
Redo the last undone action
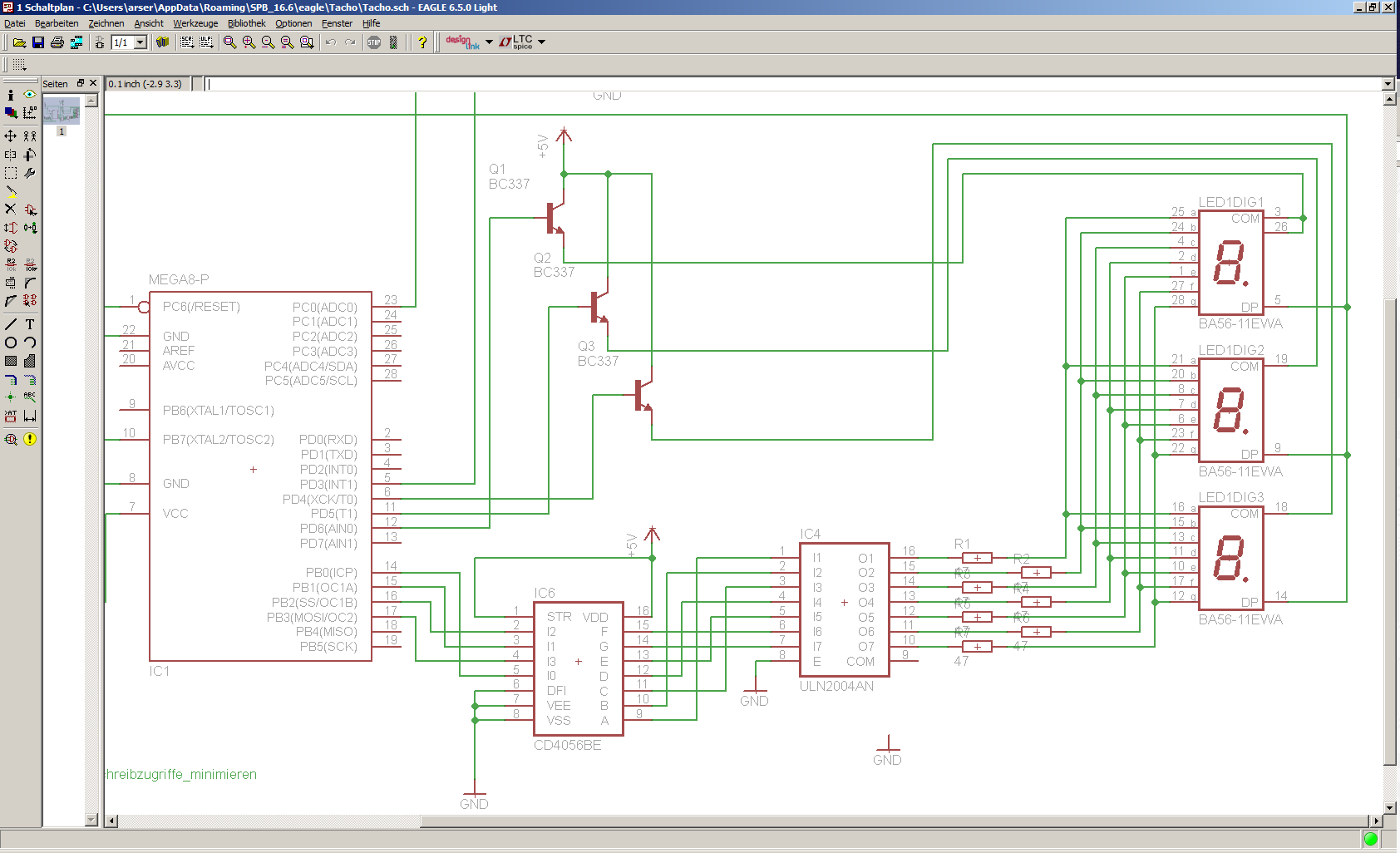point(350,42)
